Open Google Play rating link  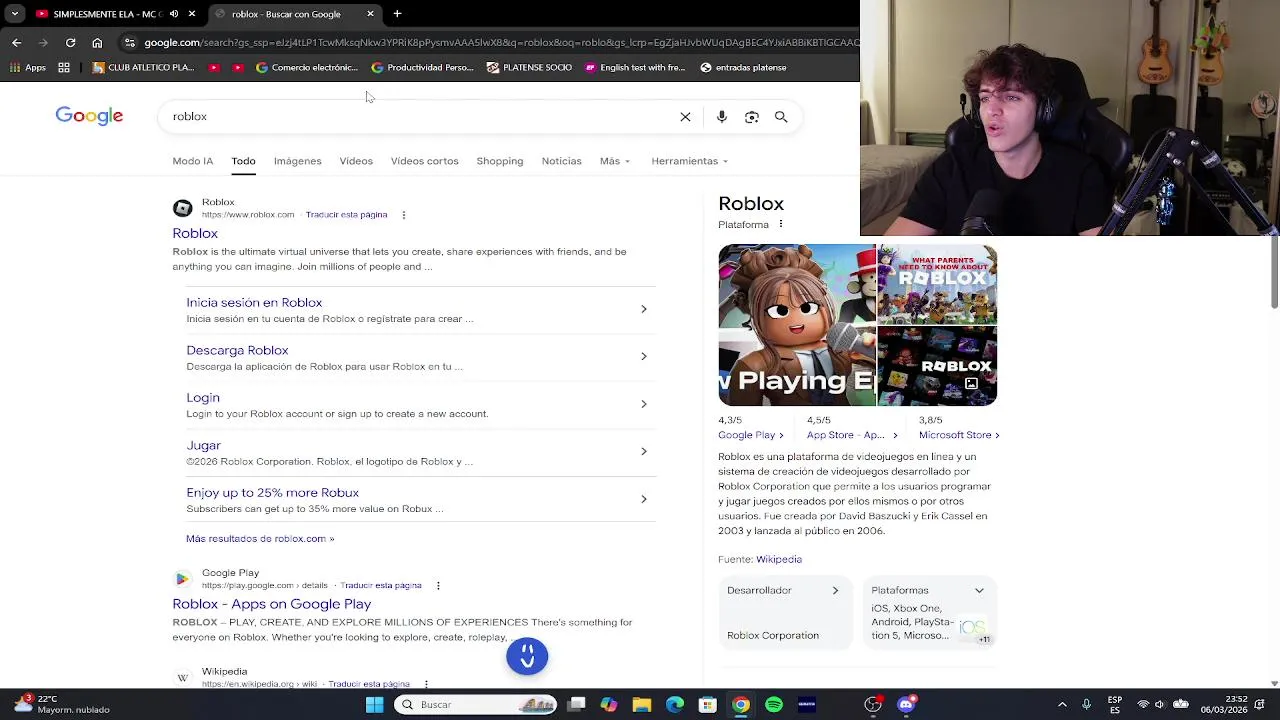[x=751, y=435]
